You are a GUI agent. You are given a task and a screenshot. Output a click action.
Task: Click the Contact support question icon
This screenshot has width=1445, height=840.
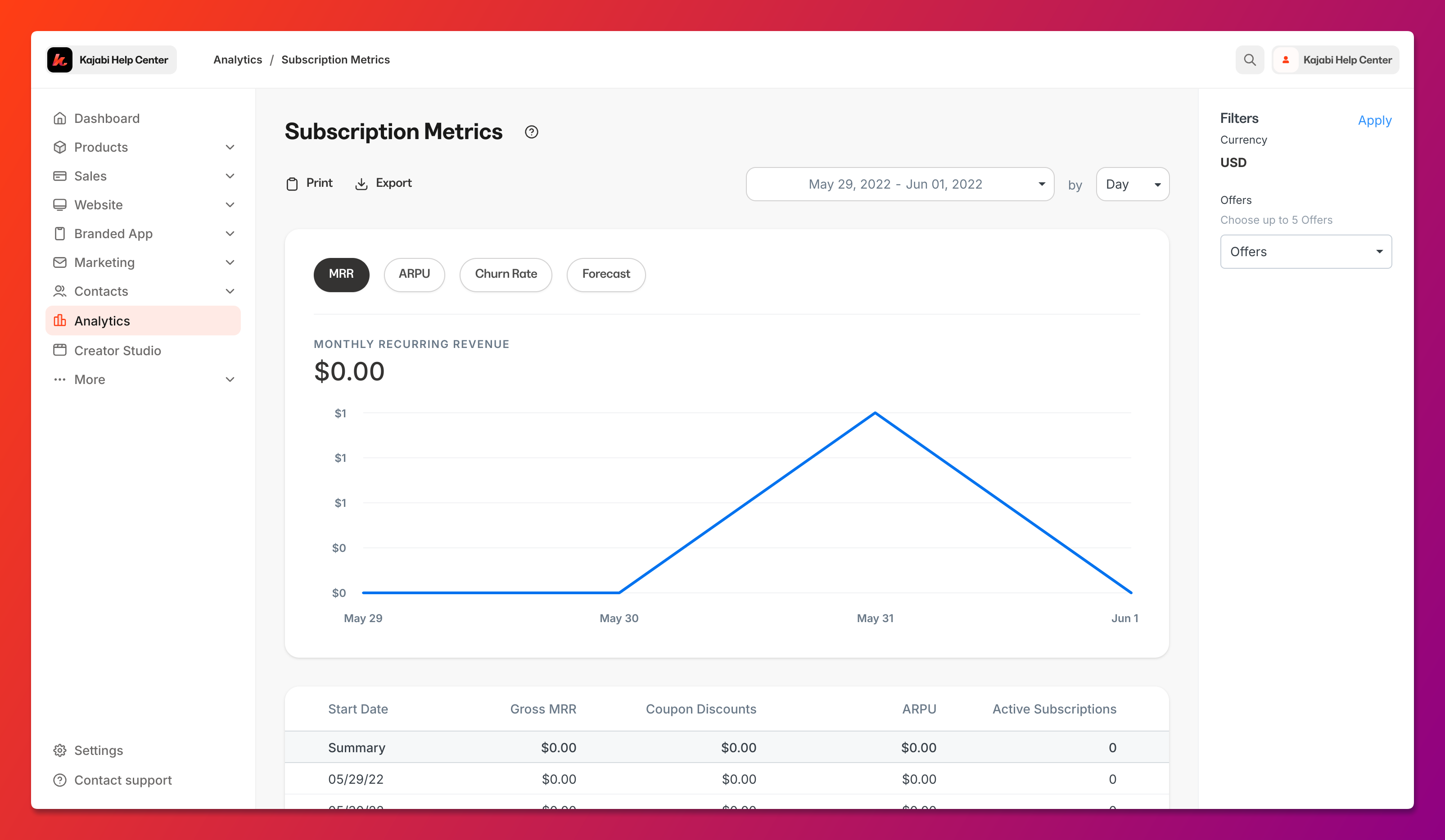click(x=59, y=781)
